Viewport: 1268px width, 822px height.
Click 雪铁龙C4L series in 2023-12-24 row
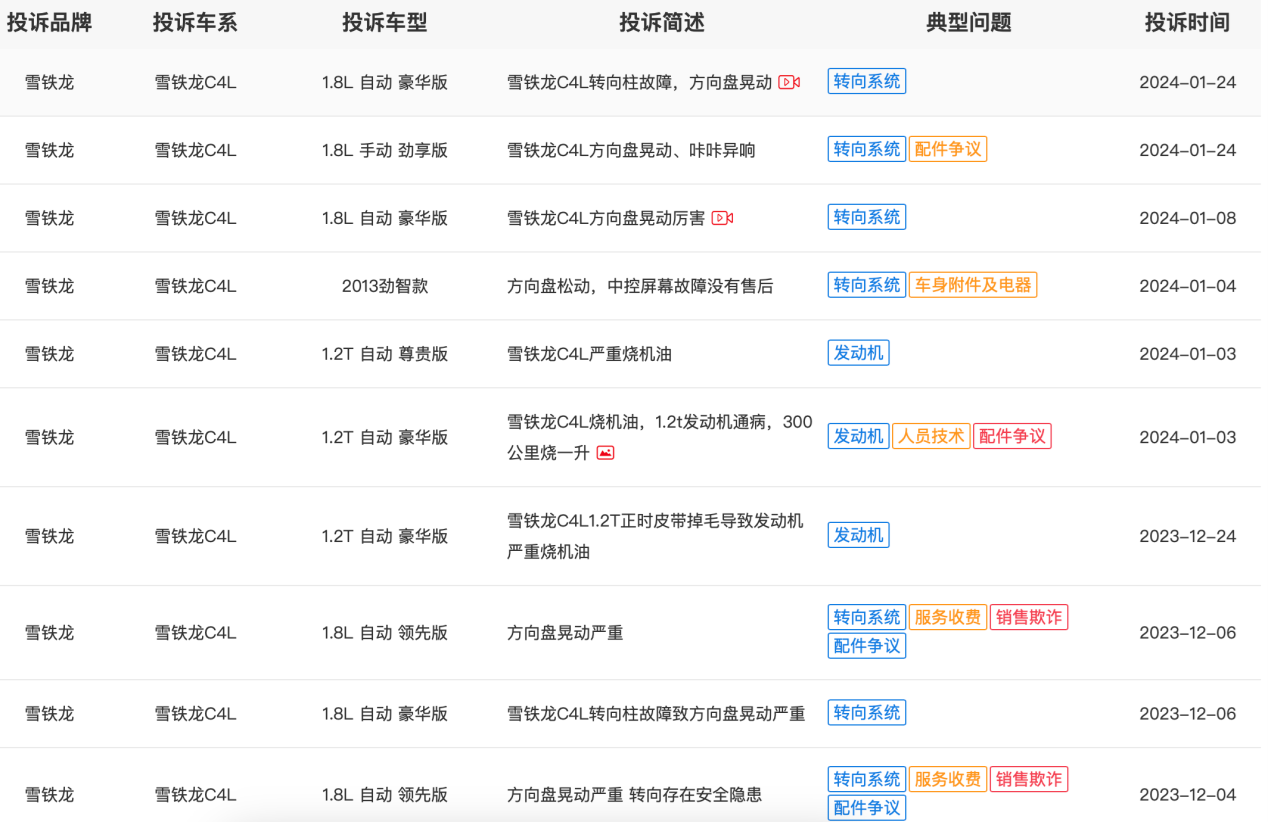[195, 536]
